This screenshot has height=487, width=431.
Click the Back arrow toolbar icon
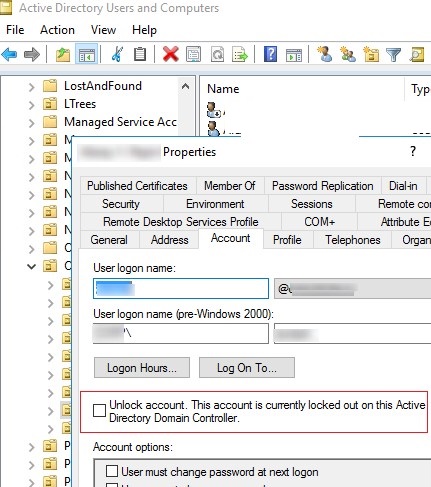9,54
